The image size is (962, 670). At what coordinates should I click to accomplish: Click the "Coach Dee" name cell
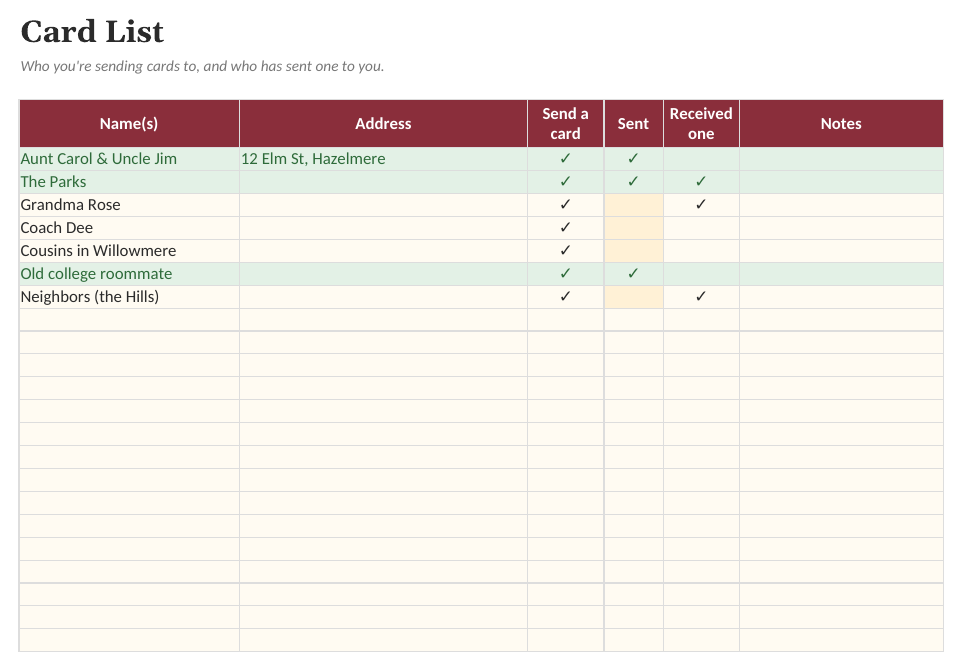click(129, 228)
